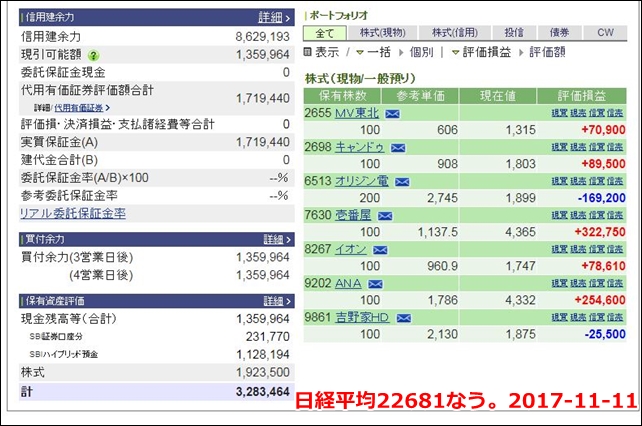Open the CW tab
This screenshot has height=426, width=642.
coord(605,33)
